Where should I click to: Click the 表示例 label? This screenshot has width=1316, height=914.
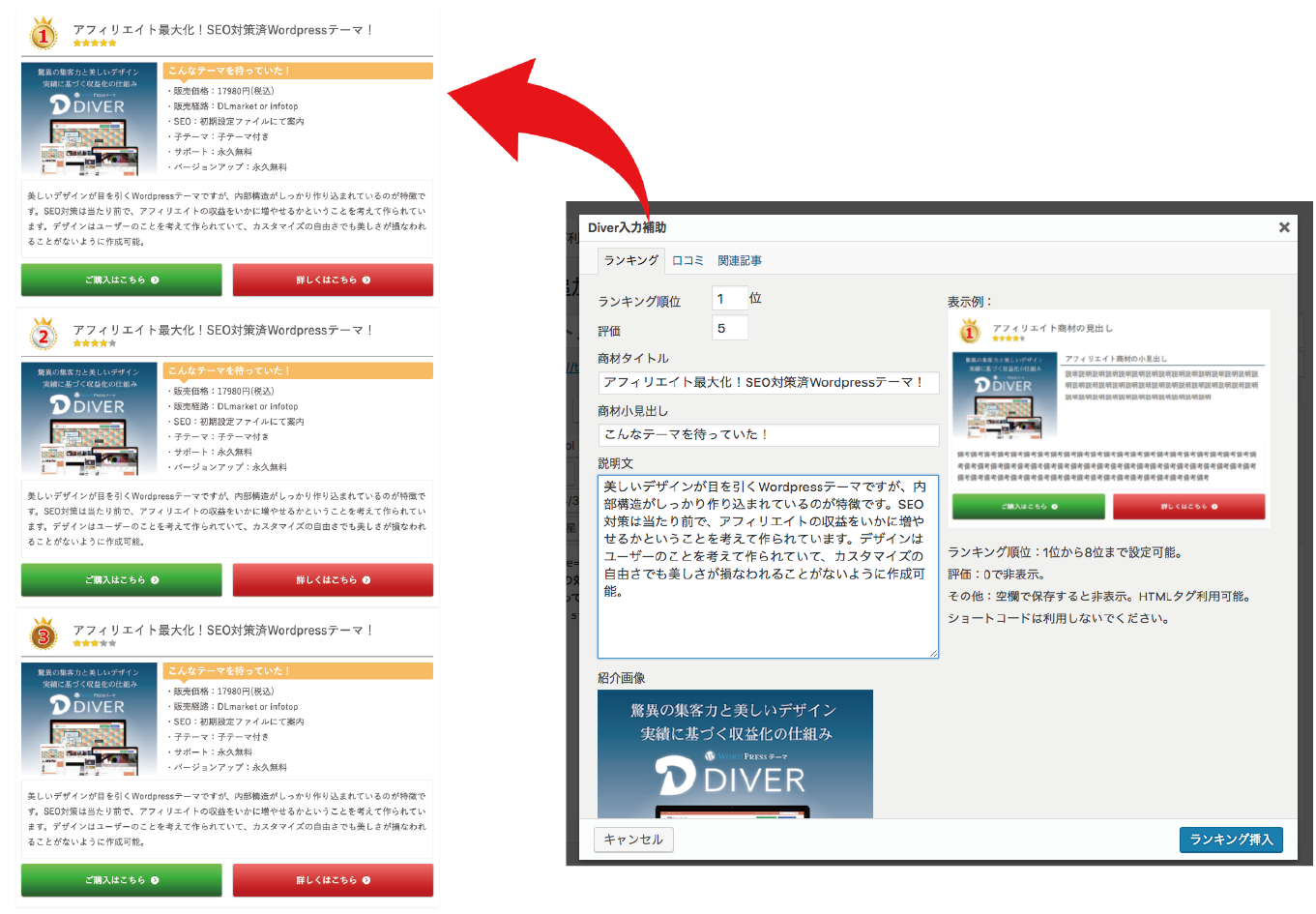pyautogui.click(x=970, y=302)
